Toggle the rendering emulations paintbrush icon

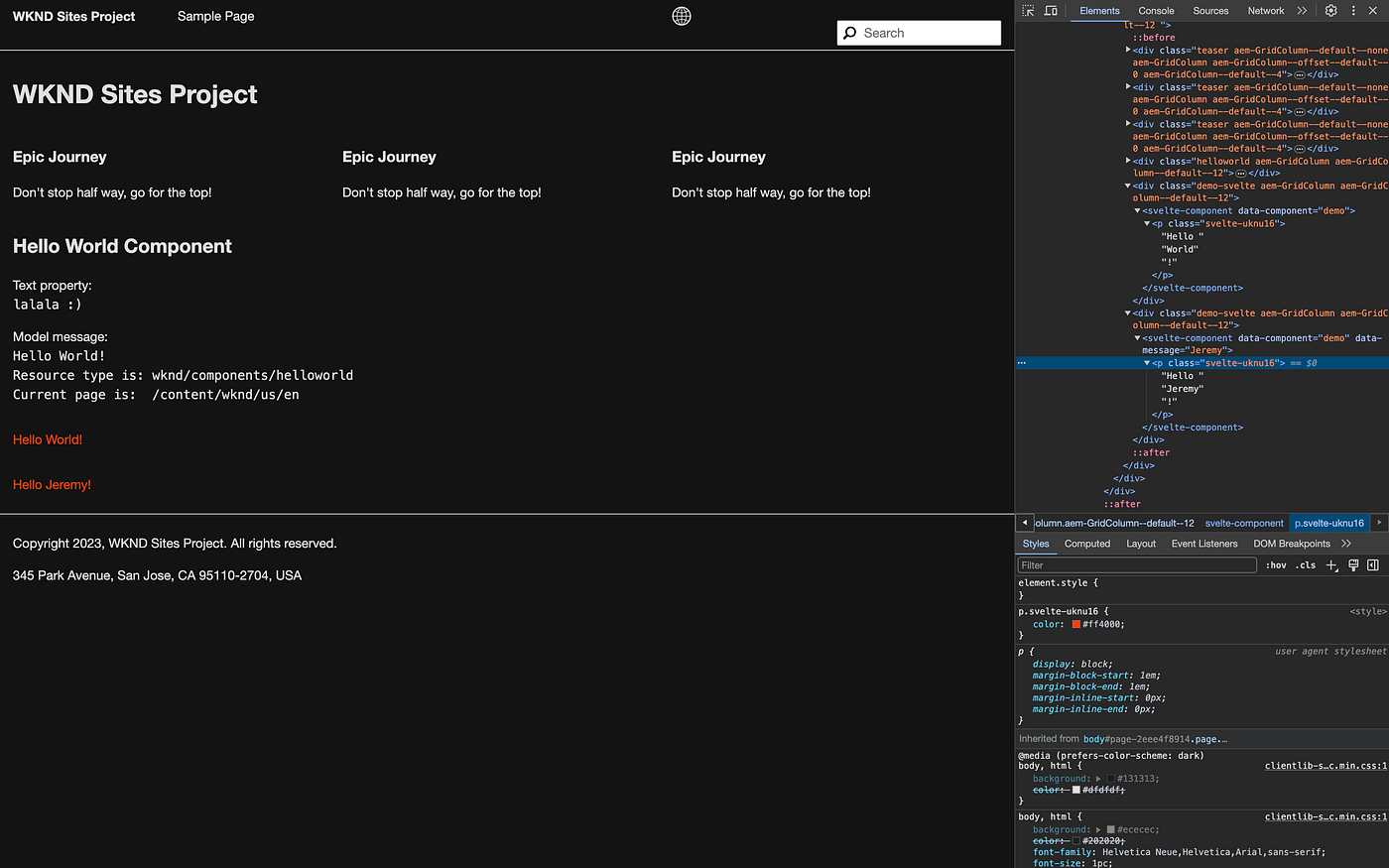pos(1353,565)
